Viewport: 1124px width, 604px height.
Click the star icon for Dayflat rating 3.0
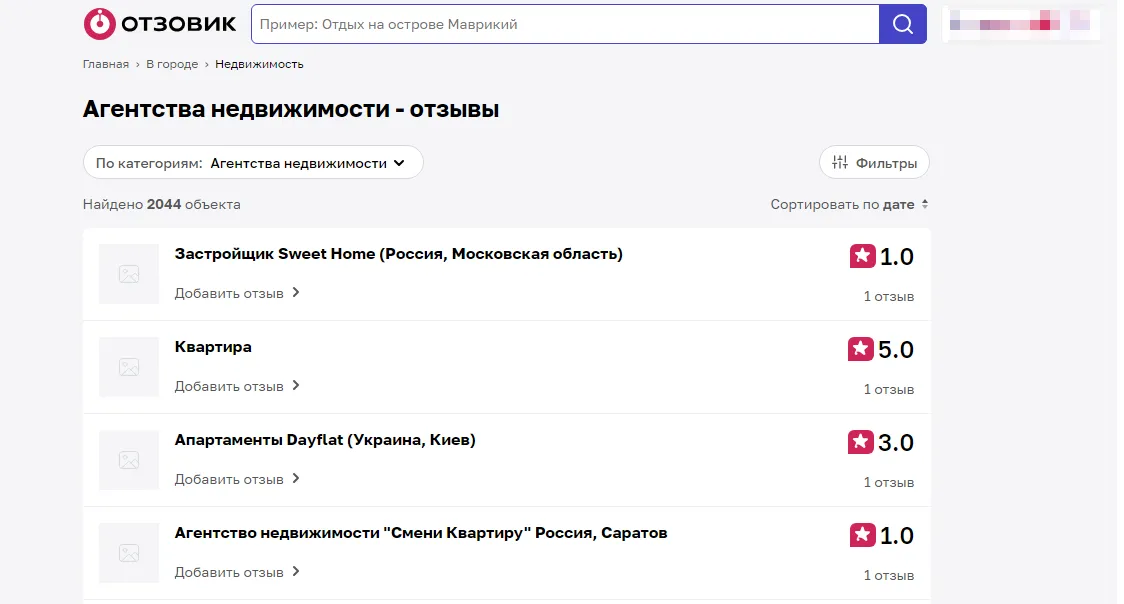tap(861, 442)
